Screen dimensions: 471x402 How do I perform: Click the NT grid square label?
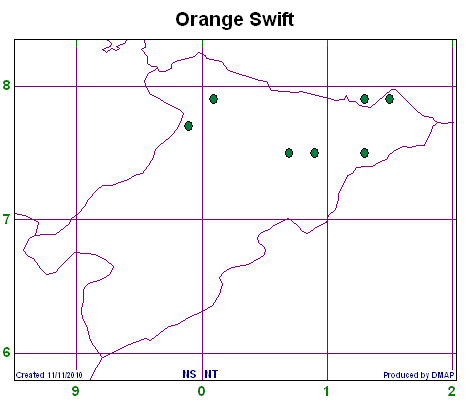[x=211, y=374]
